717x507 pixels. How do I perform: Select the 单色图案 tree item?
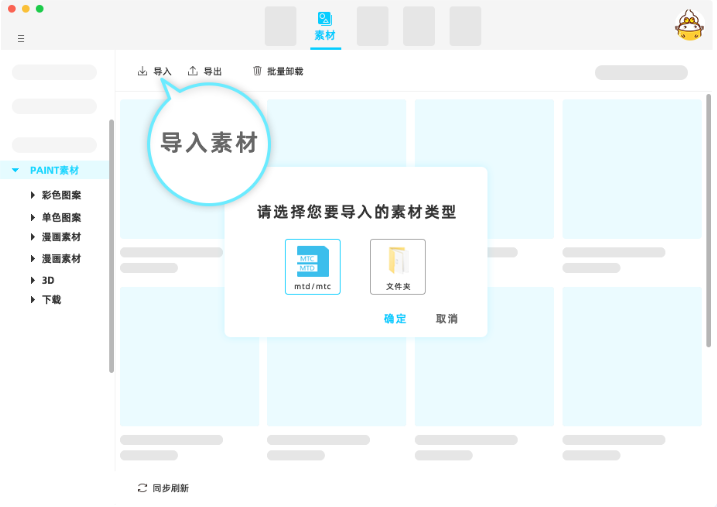(x=61, y=217)
